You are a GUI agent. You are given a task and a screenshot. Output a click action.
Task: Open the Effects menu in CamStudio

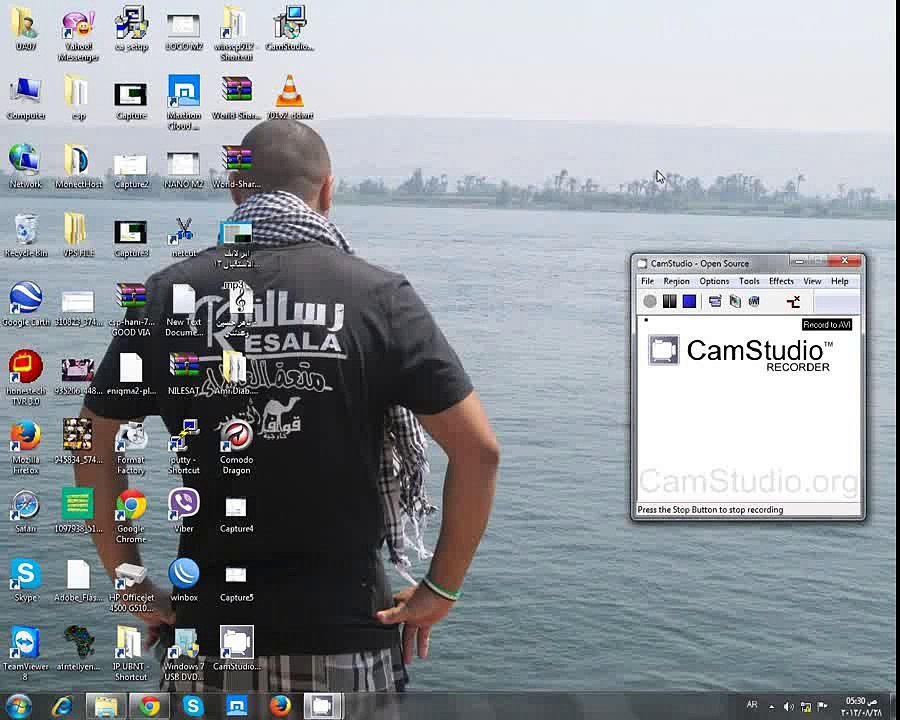tap(781, 281)
